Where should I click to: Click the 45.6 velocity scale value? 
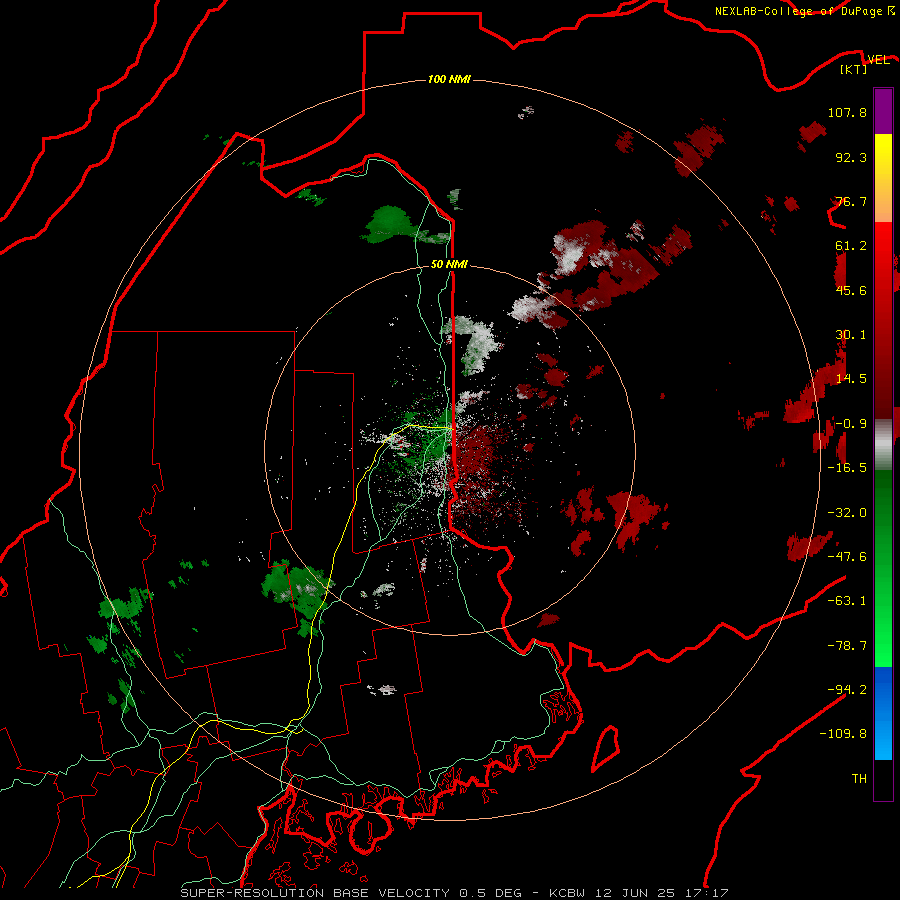pos(851,290)
